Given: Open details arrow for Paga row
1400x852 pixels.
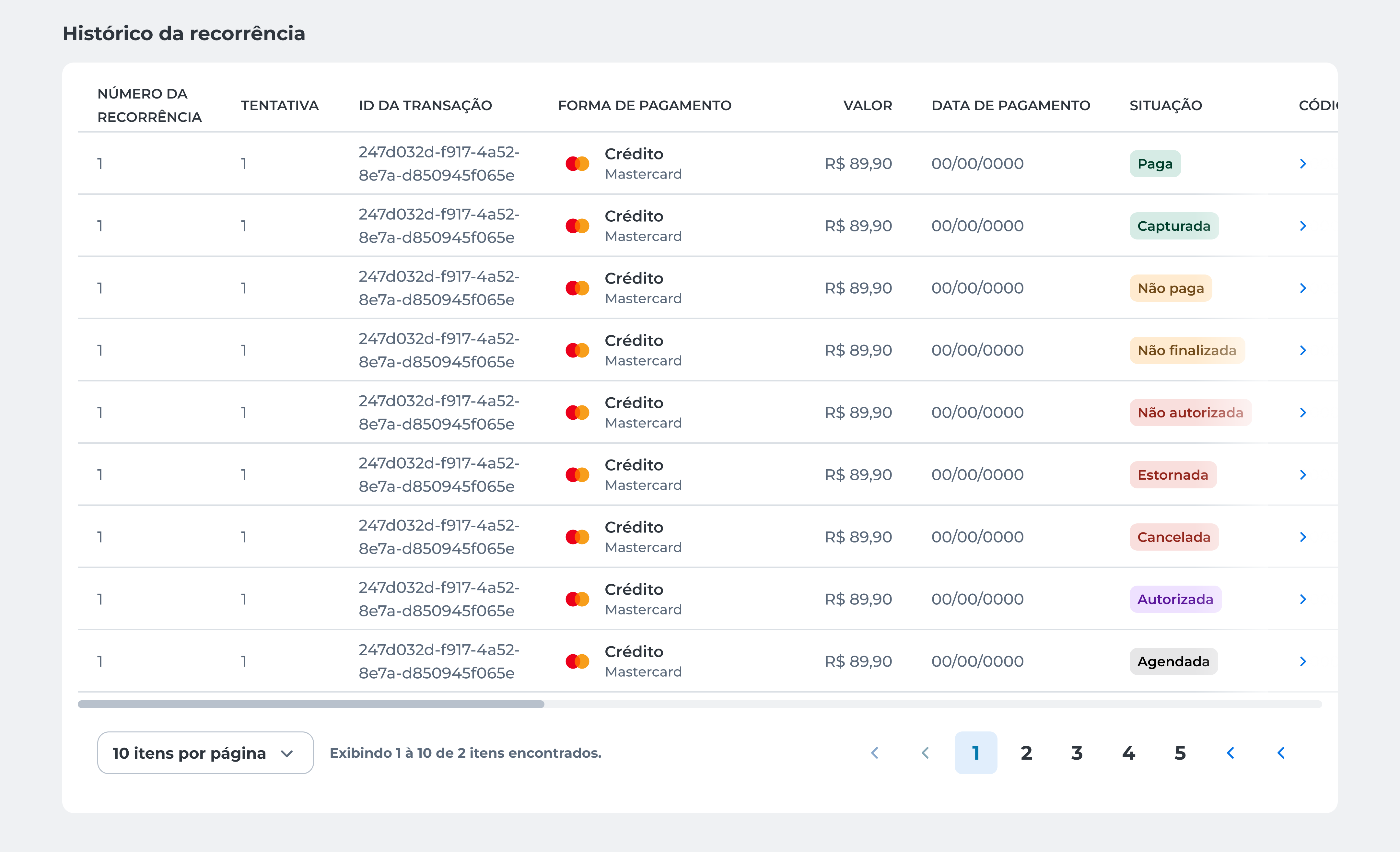Looking at the screenshot, I should 1302,164.
